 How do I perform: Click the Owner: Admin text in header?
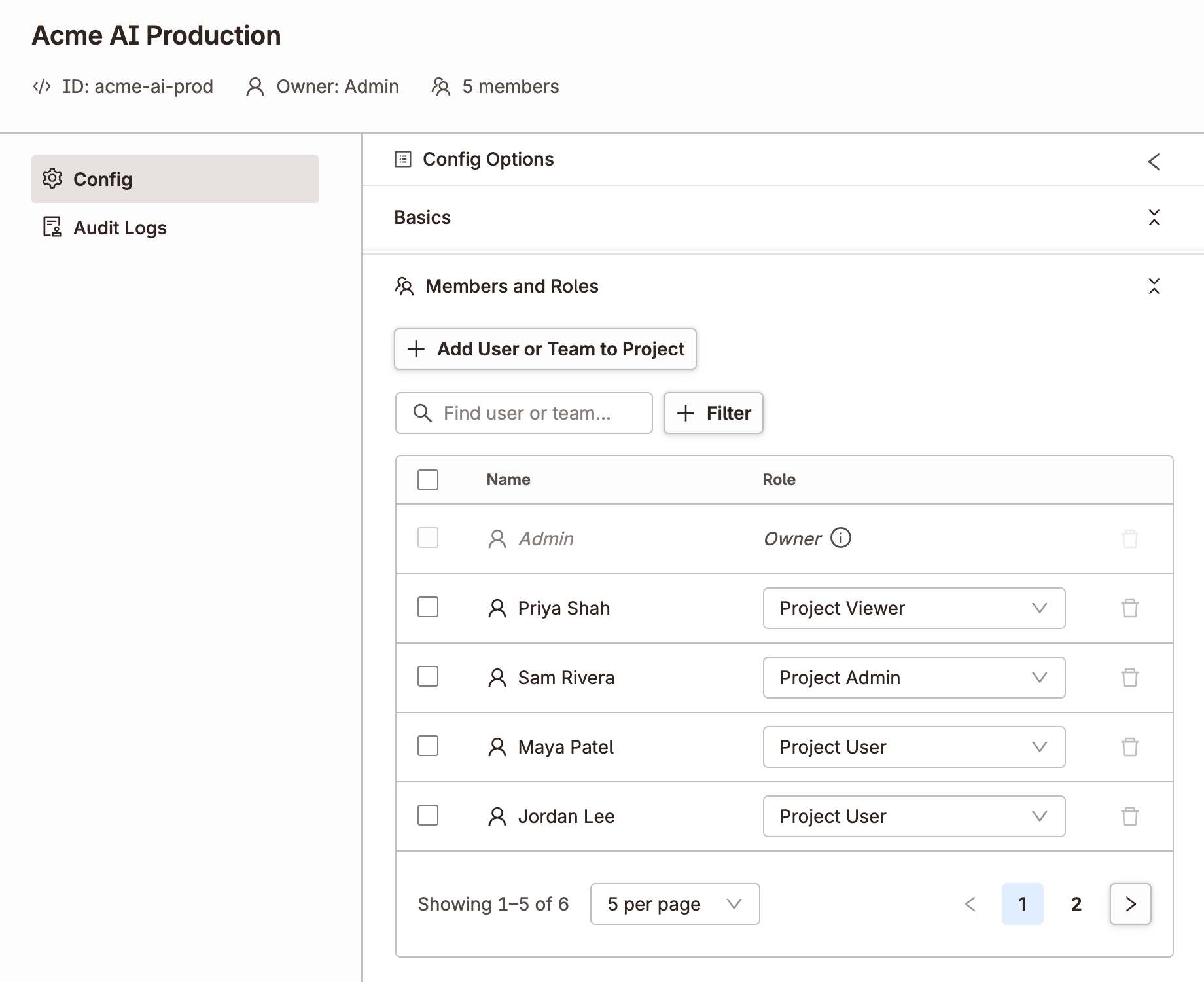tap(338, 86)
